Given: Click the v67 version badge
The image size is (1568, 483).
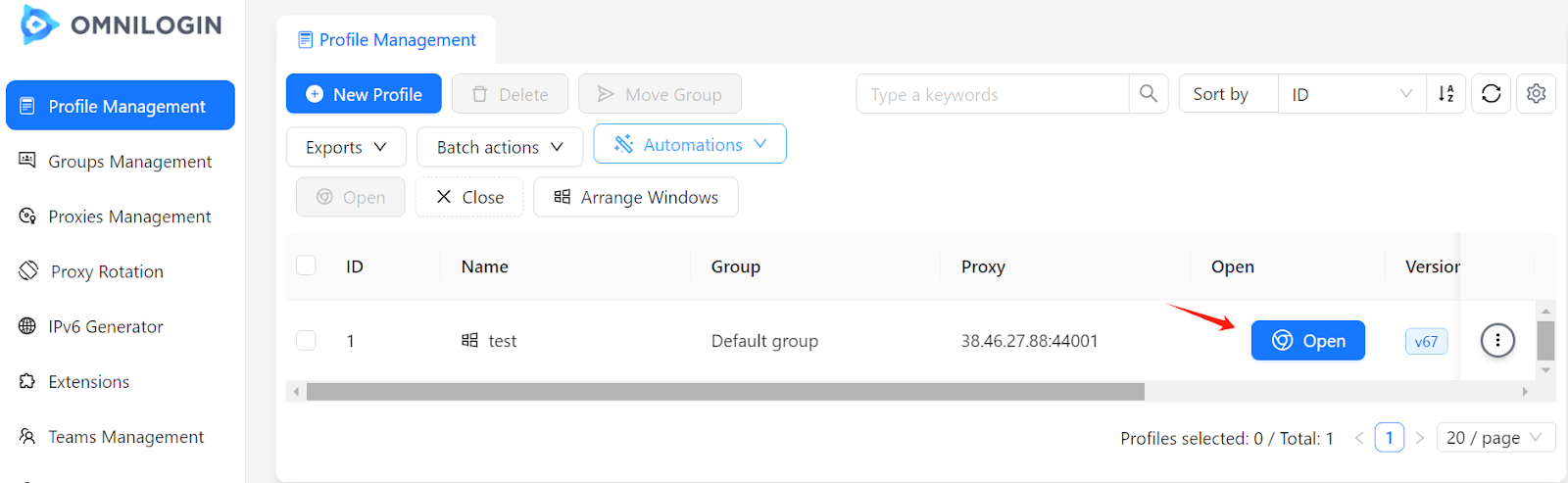Looking at the screenshot, I should tap(1426, 341).
